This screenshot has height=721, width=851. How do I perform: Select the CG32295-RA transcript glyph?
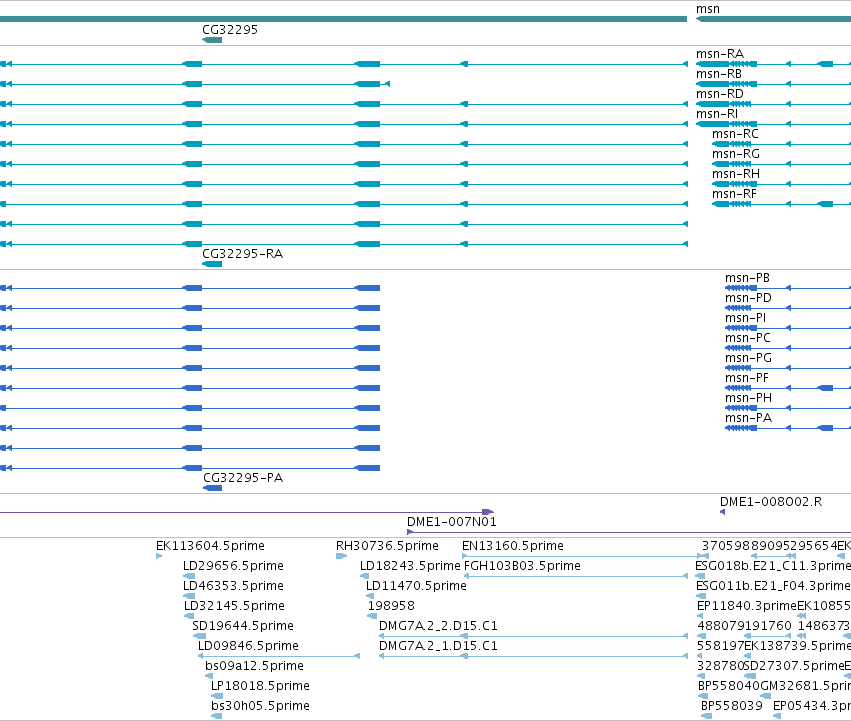212,264
